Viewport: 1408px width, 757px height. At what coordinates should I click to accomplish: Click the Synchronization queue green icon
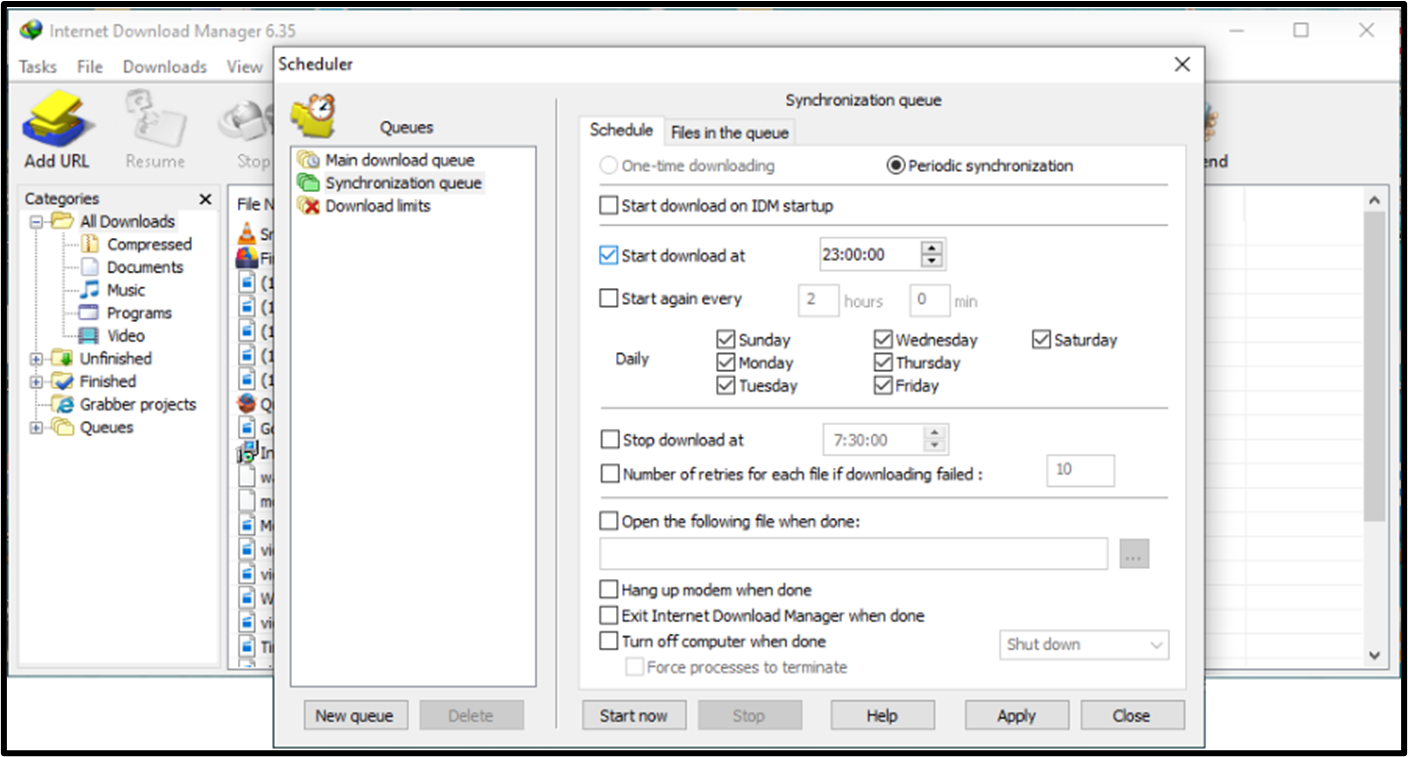point(309,183)
